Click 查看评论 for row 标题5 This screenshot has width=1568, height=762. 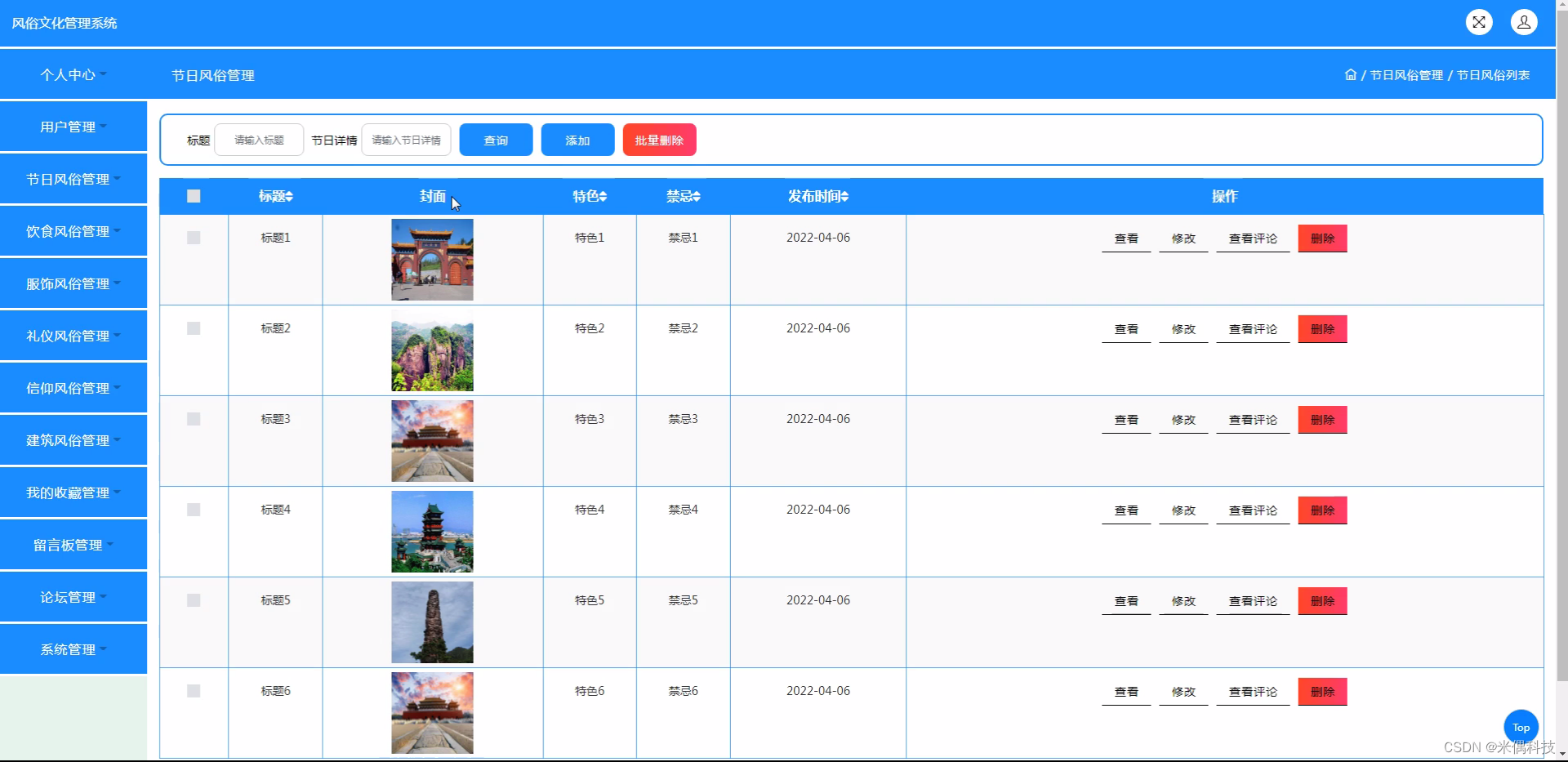1253,601
